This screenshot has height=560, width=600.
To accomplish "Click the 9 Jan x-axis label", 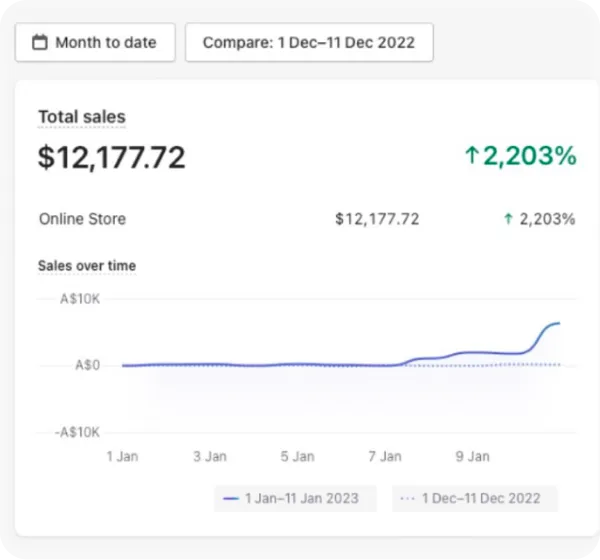I will tap(473, 456).
